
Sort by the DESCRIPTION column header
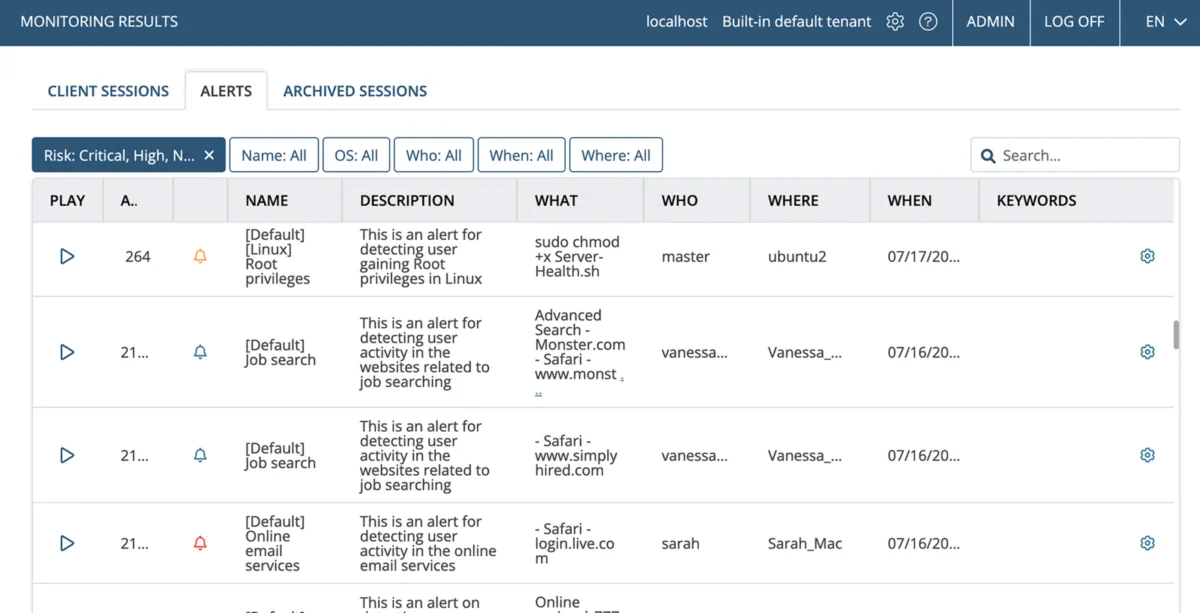tap(407, 200)
